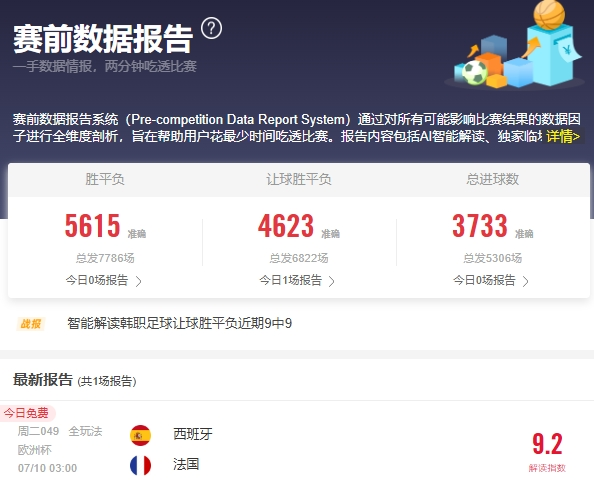
Task: Switch to the 胜平负 tab
Action: 105,179
